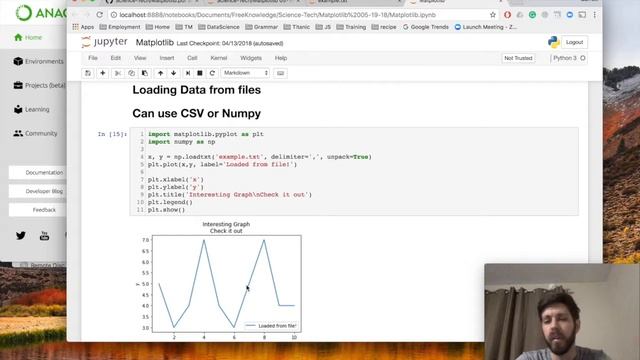Open Projects (beta) in Anaconda Navigator
Viewport: 640px width, 360px height.
(x=39, y=85)
